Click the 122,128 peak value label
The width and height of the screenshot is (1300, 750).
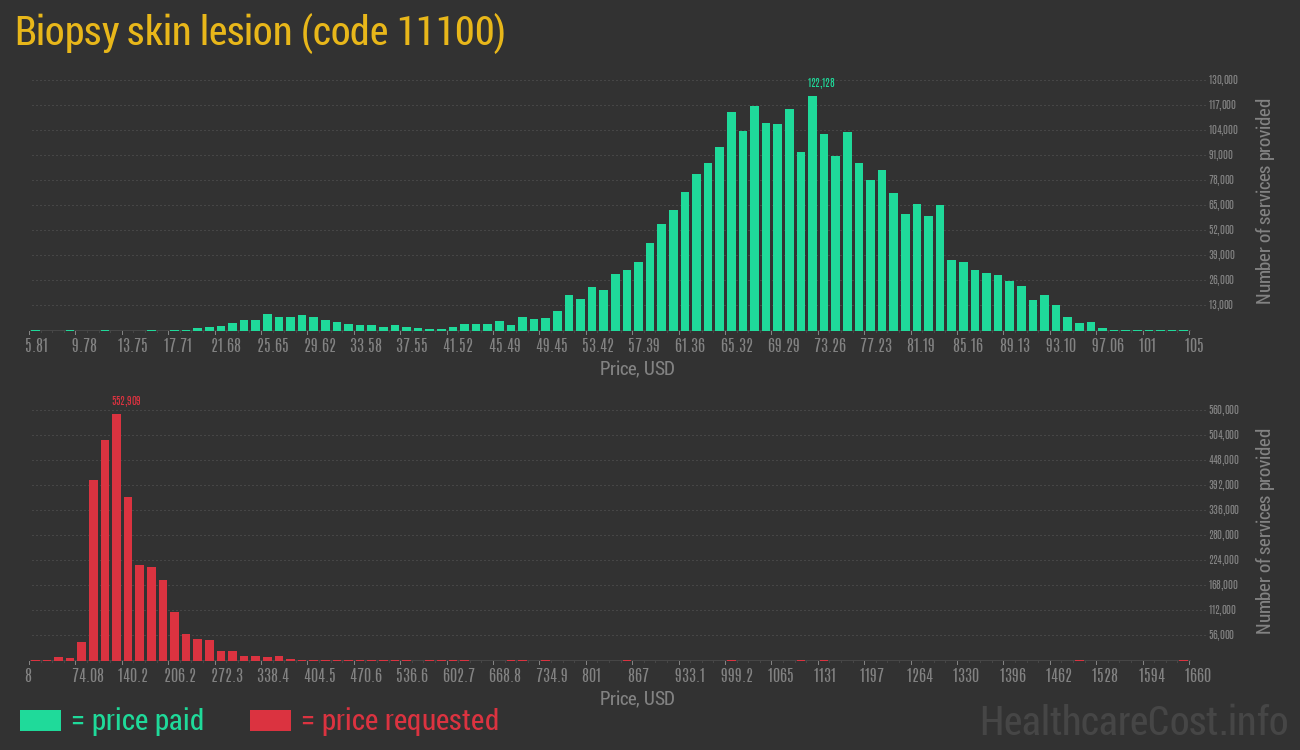tap(820, 83)
